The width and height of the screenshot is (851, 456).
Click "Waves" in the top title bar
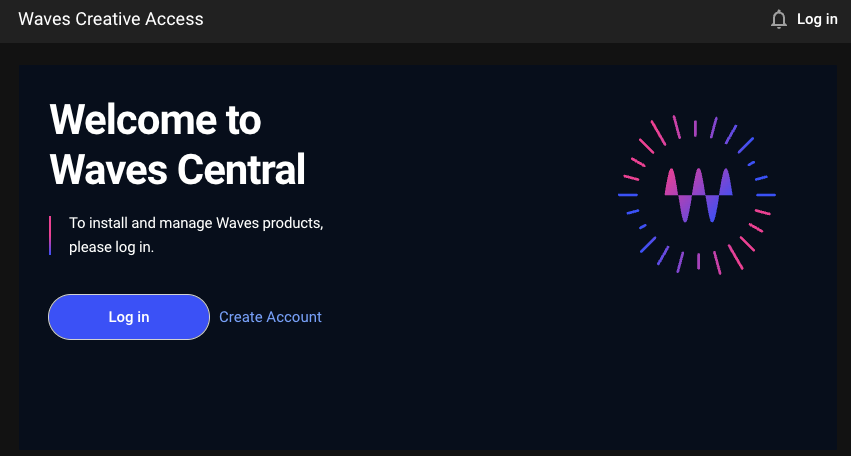[x=41, y=19]
